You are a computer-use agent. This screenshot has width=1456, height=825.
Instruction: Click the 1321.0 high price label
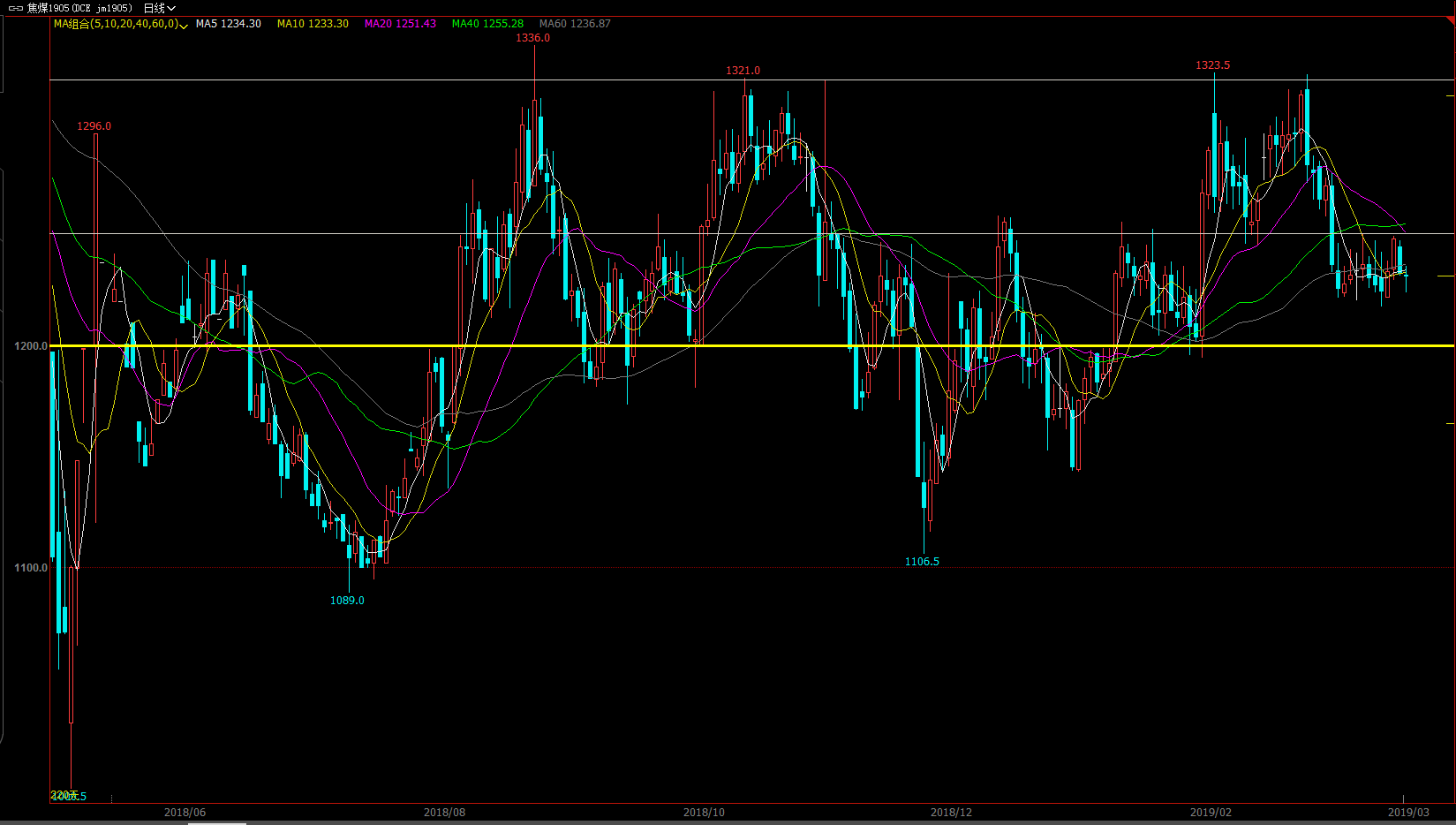(743, 71)
